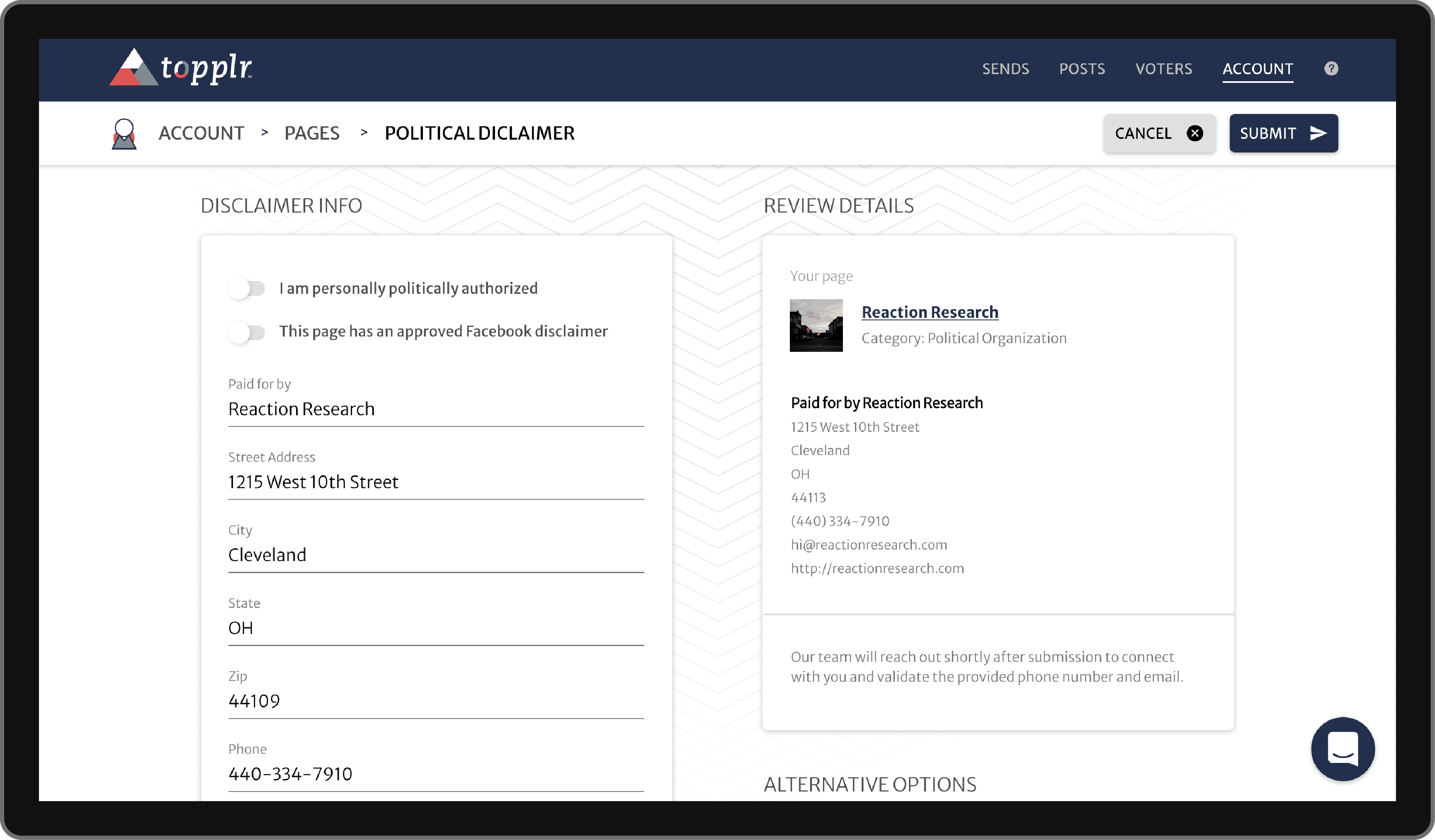This screenshot has height=840, width=1435.
Task: Click the email hi@reactionresearch.com
Action: tap(869, 545)
